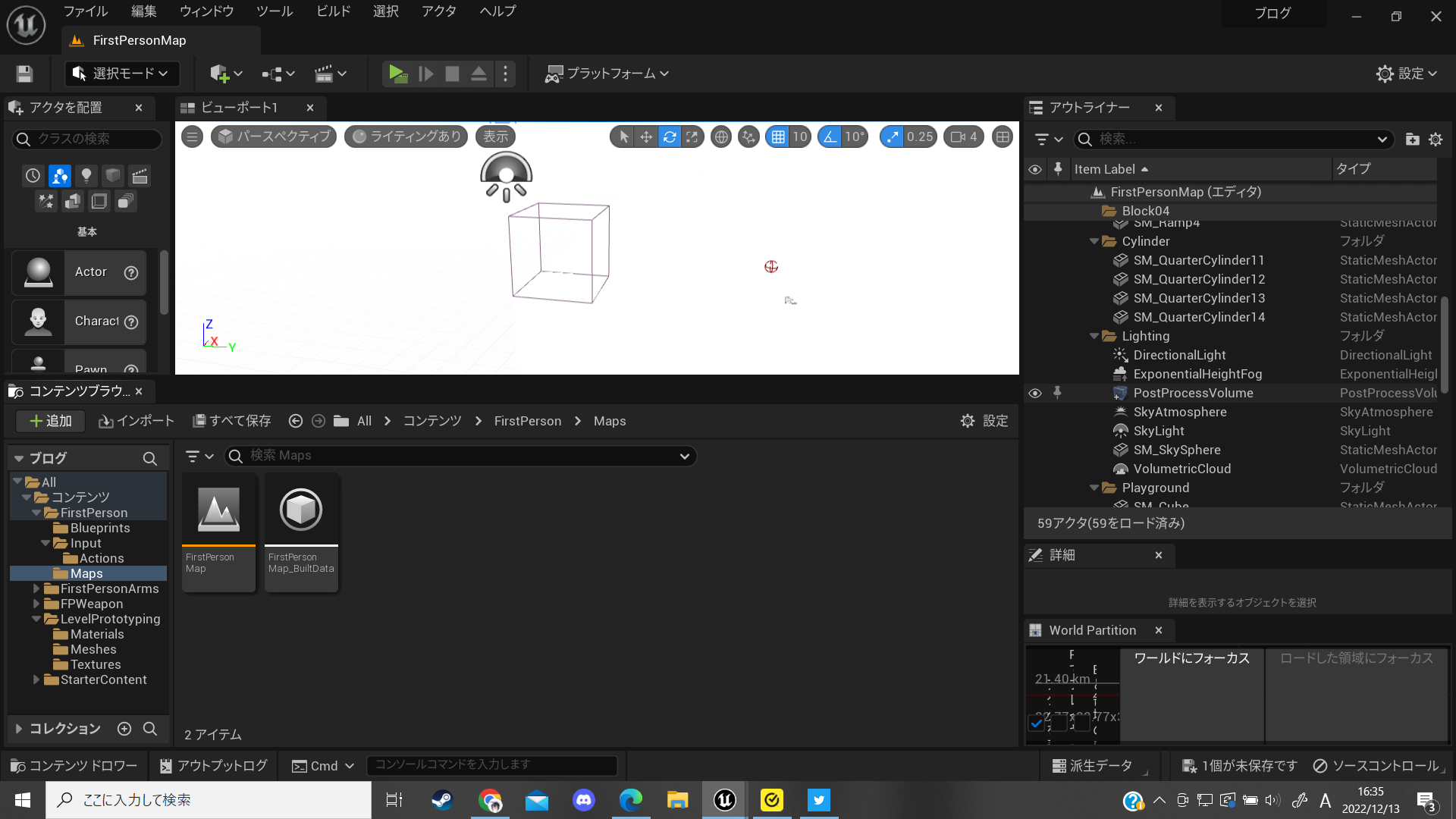Viewport: 1456px width, 819px height.
Task: Uncheck the World Partition minimap checkbox
Action: (1036, 723)
